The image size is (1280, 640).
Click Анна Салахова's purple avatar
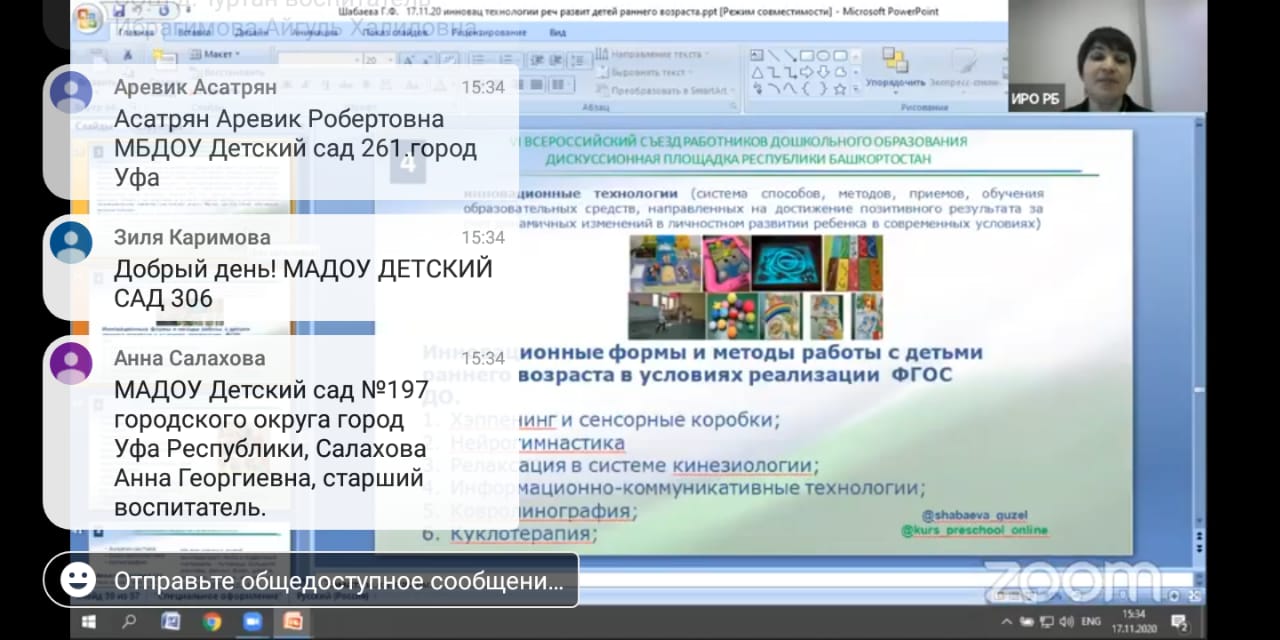(x=71, y=362)
